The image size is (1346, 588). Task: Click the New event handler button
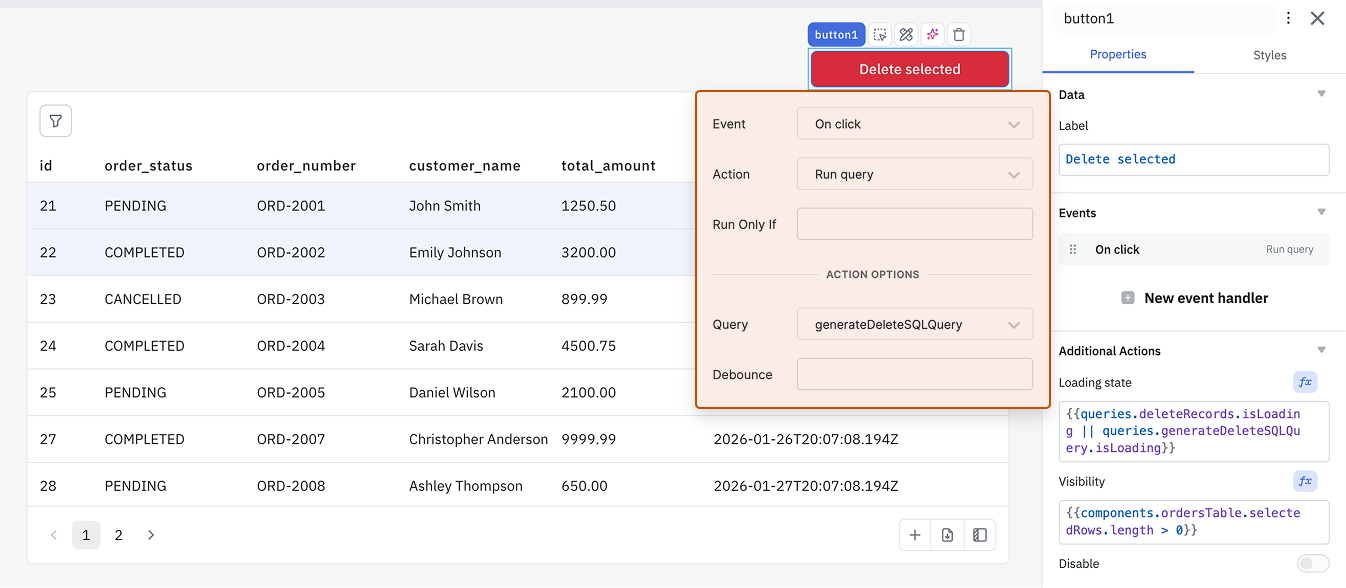(x=1194, y=298)
